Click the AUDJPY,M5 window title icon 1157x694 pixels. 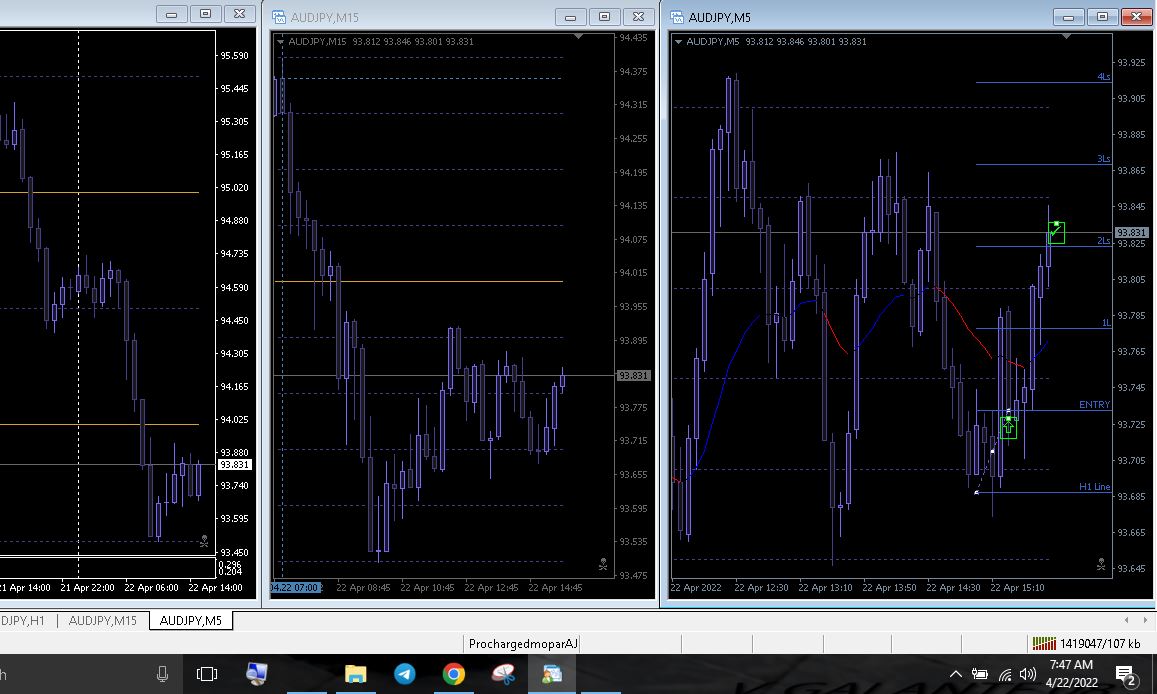click(x=677, y=17)
